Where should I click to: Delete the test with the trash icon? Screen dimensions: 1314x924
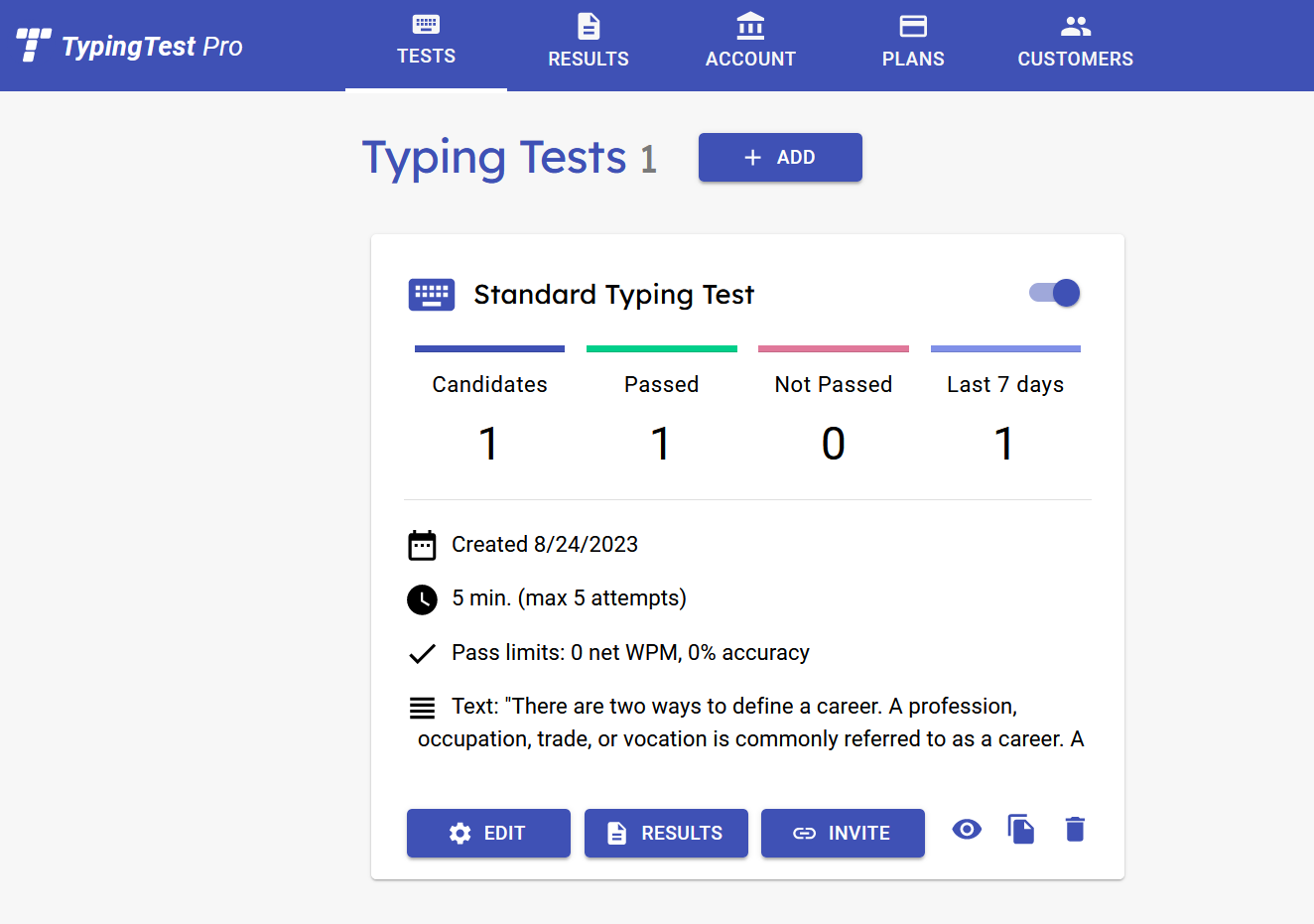pyautogui.click(x=1075, y=829)
